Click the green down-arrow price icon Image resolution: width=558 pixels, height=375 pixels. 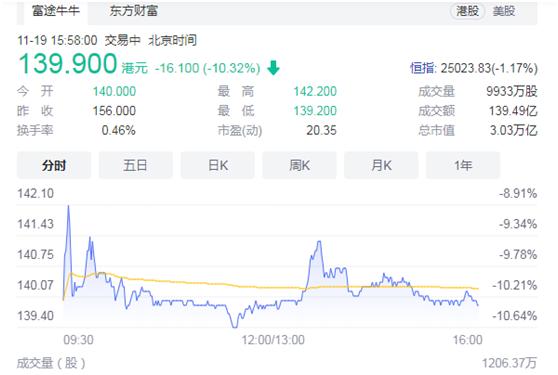(x=273, y=68)
